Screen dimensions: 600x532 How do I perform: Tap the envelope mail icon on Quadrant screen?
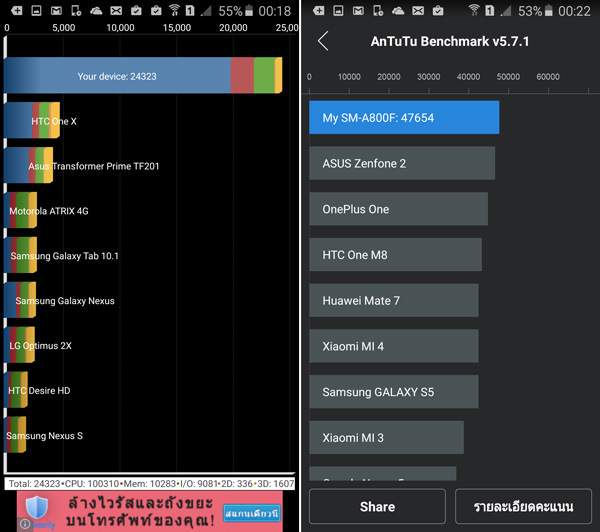tap(116, 11)
